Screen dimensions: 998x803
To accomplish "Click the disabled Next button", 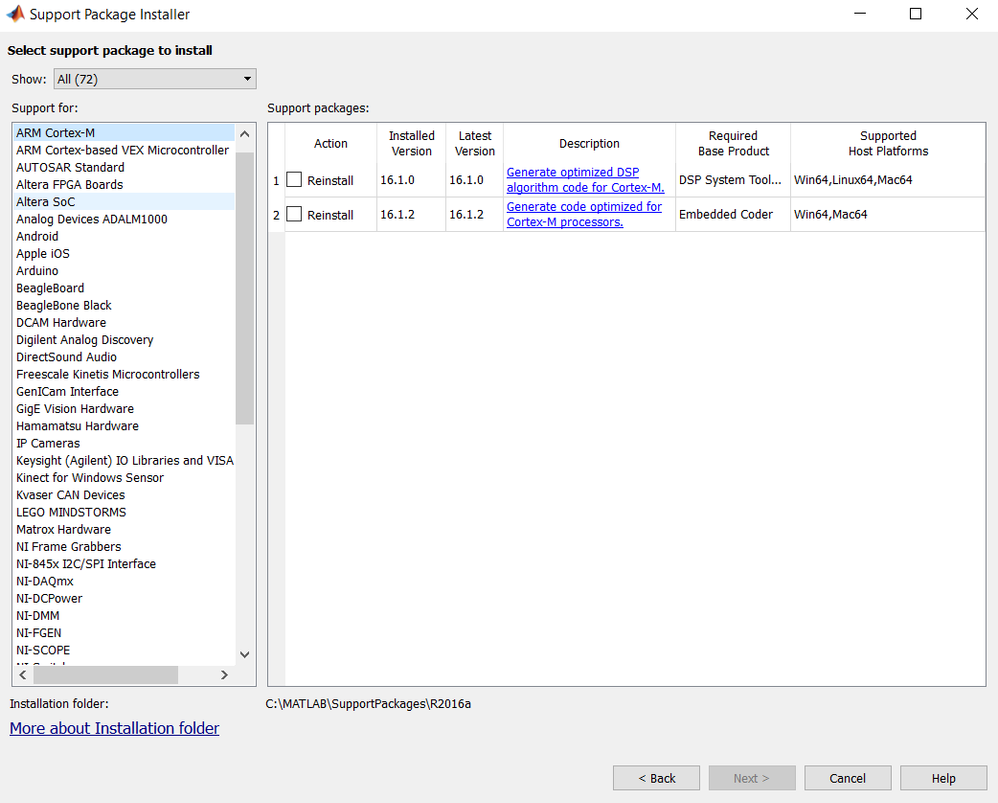I will point(752,778).
